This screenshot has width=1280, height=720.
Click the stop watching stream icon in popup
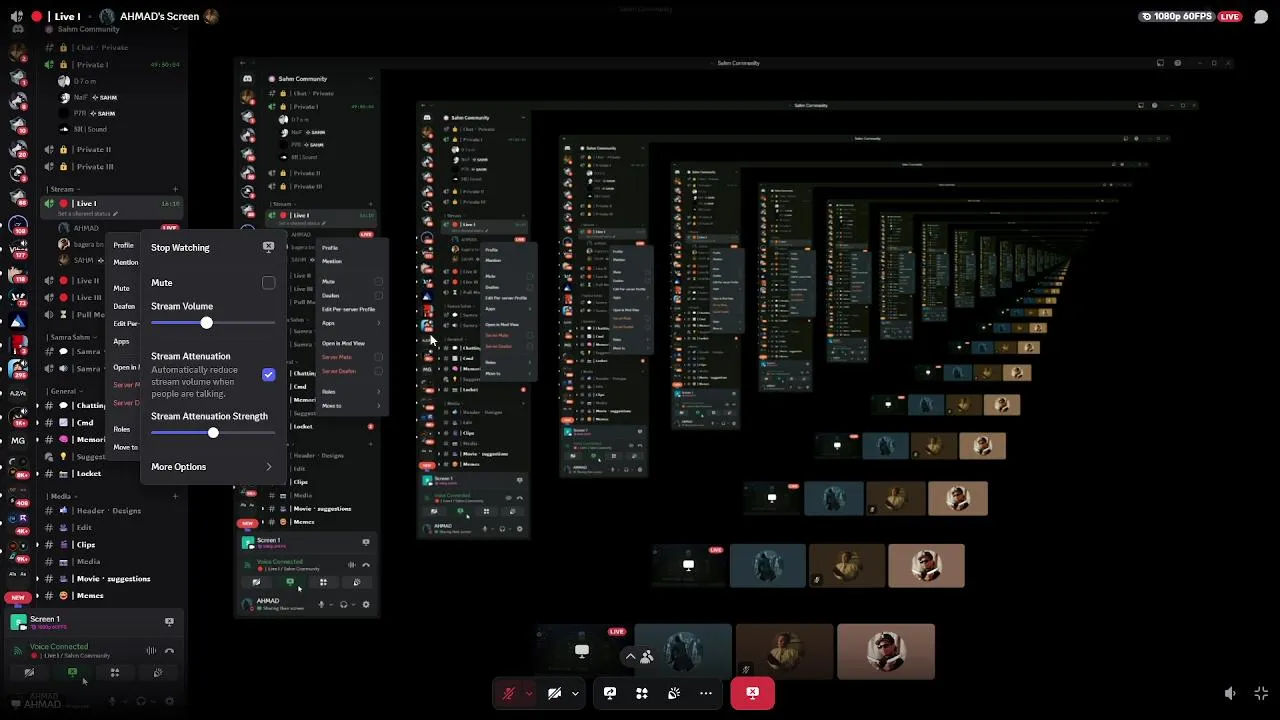(268, 247)
